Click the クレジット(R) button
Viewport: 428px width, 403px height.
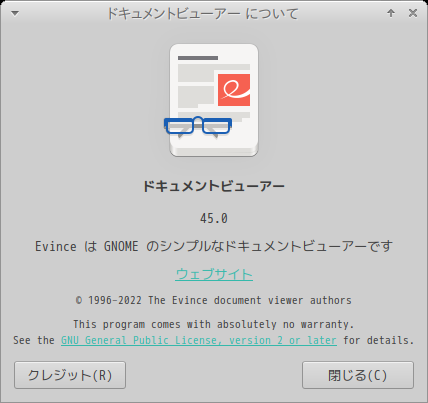click(70, 375)
